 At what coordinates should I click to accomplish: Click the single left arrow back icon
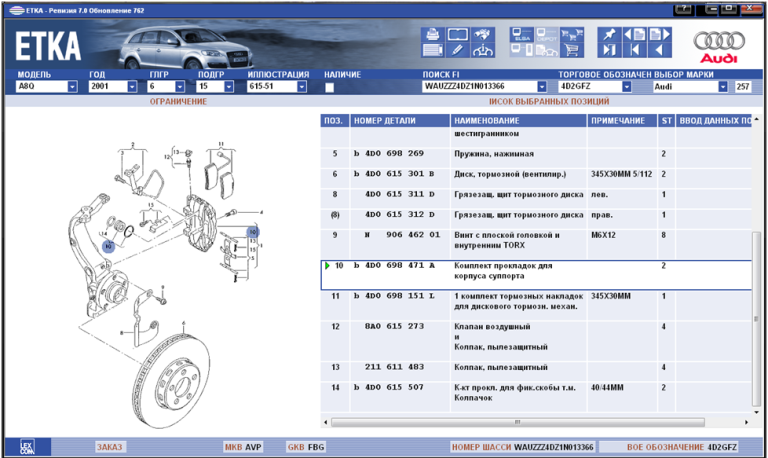tap(660, 50)
